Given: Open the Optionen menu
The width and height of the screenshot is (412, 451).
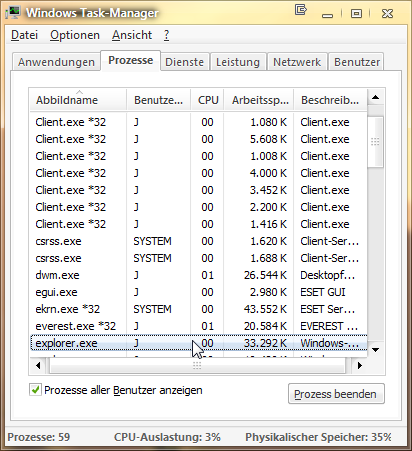Looking at the screenshot, I should pyautogui.click(x=75, y=35).
